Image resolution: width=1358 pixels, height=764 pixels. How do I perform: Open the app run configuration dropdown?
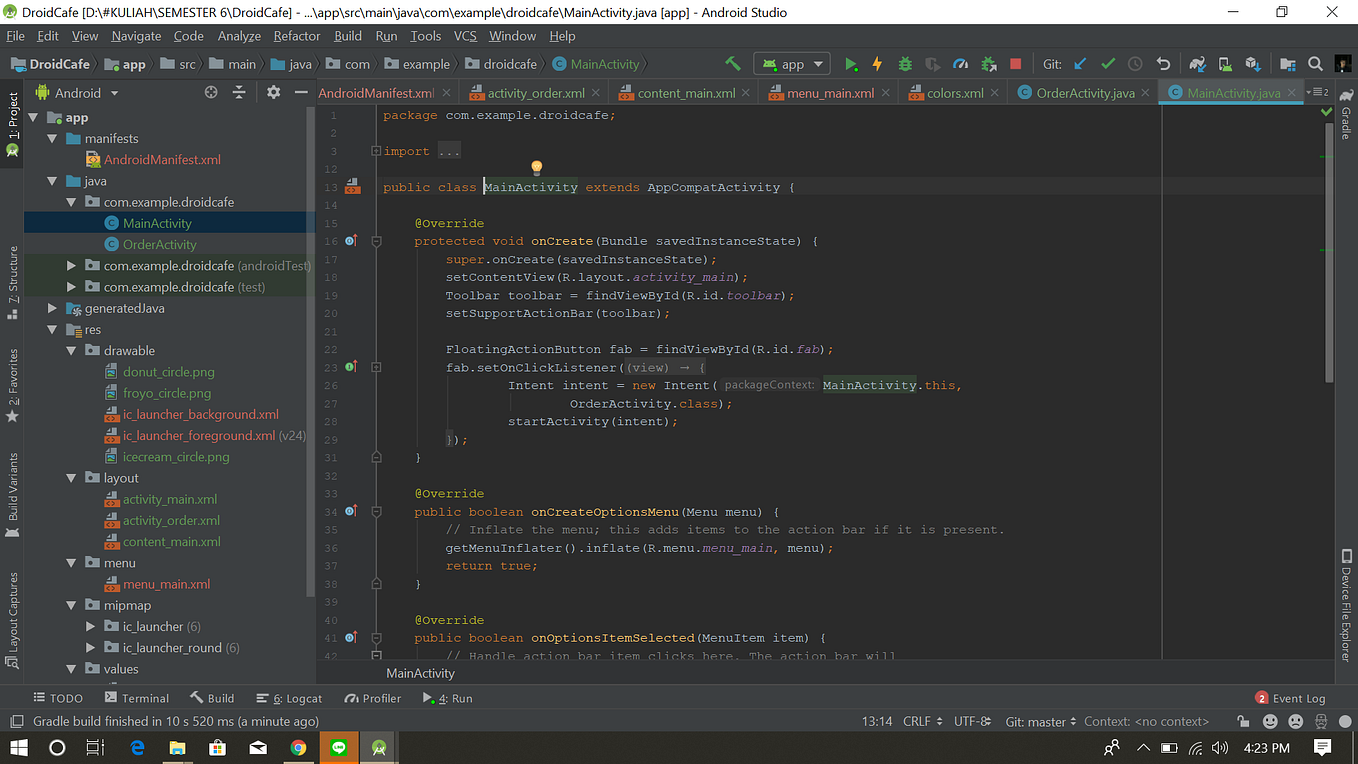click(x=791, y=62)
